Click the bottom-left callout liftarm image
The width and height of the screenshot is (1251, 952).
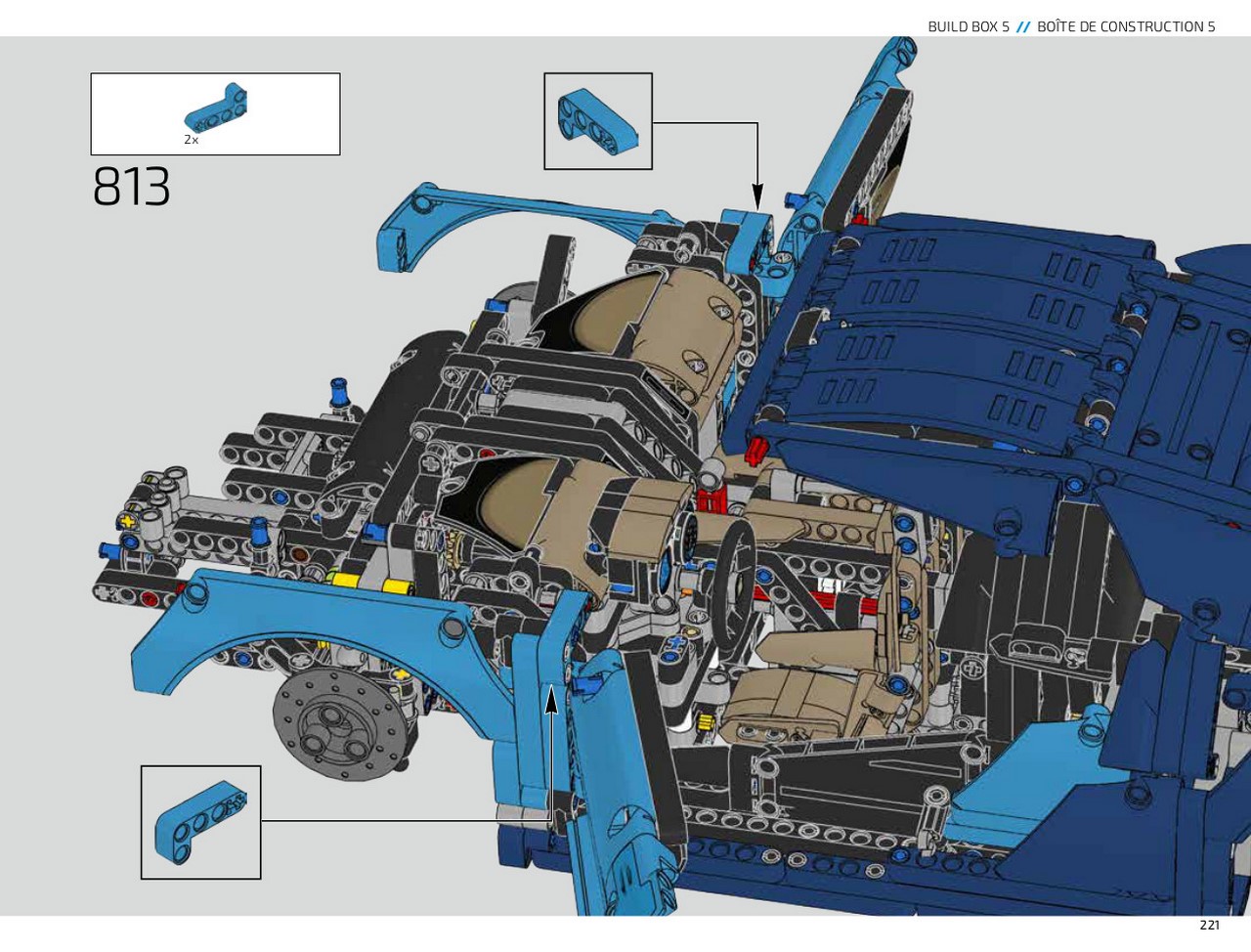200,822
